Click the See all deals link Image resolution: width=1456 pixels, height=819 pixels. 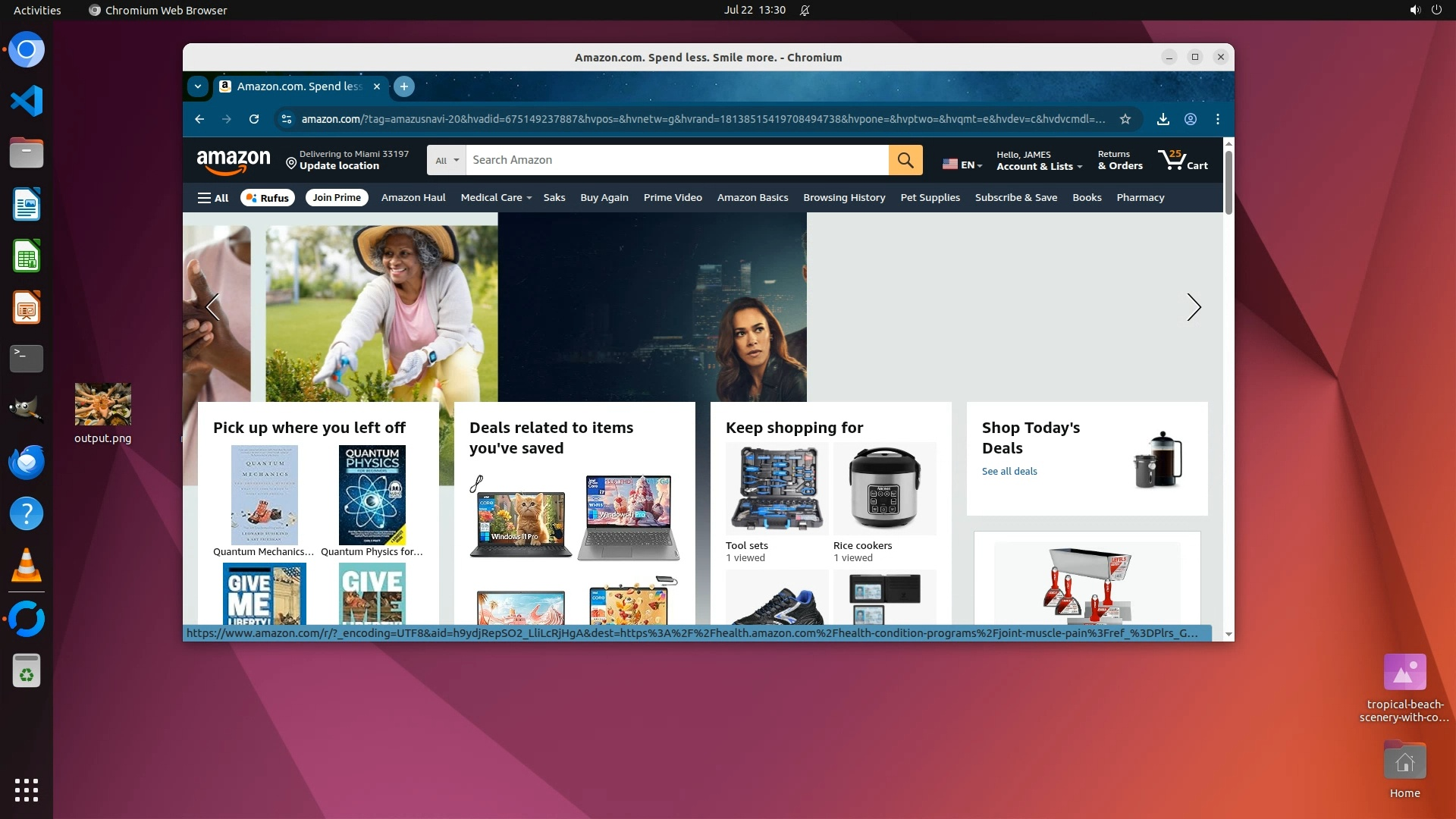pyautogui.click(x=1009, y=472)
